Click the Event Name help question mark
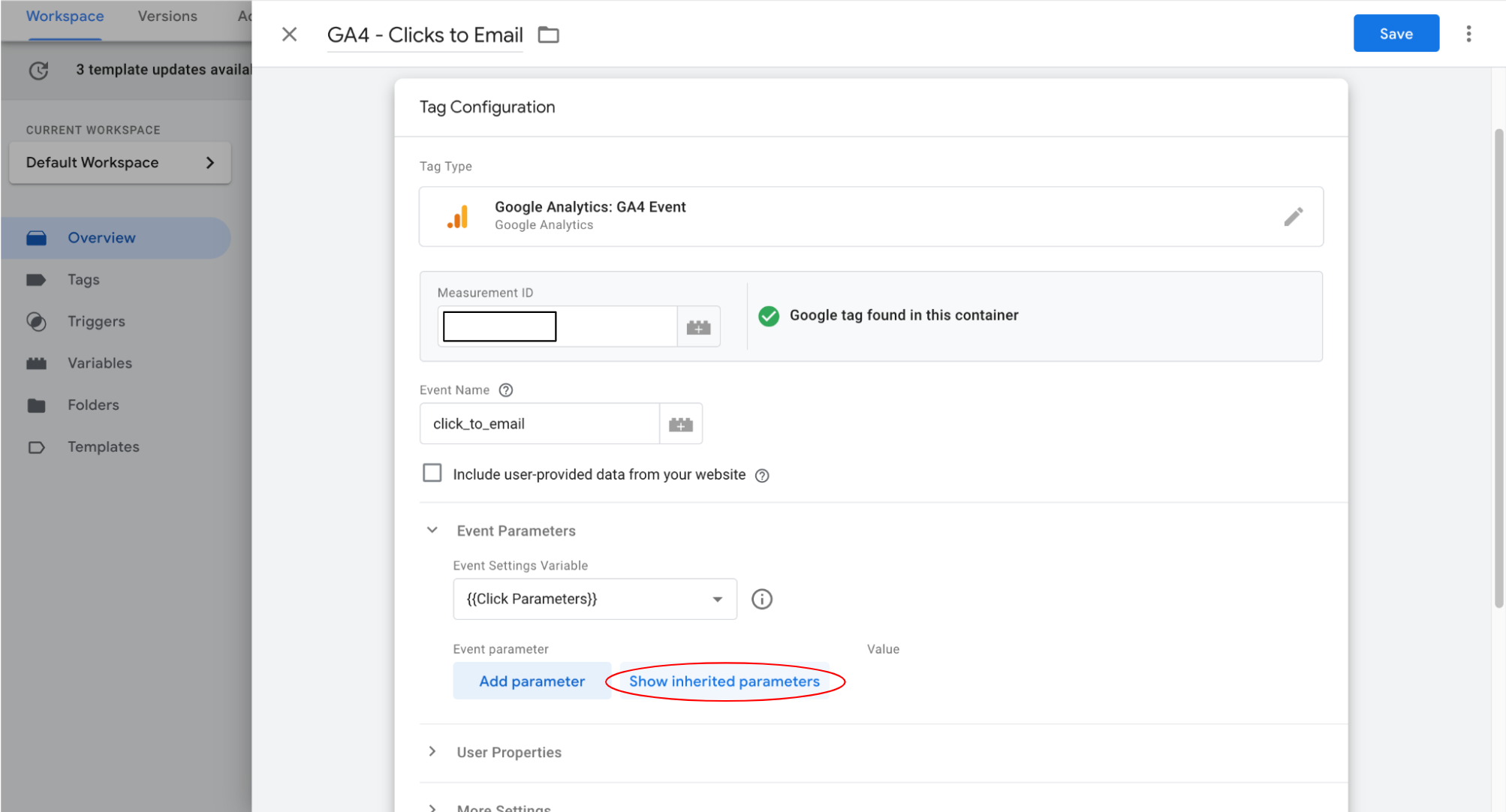Viewport: 1506px width, 812px height. pyautogui.click(x=506, y=390)
